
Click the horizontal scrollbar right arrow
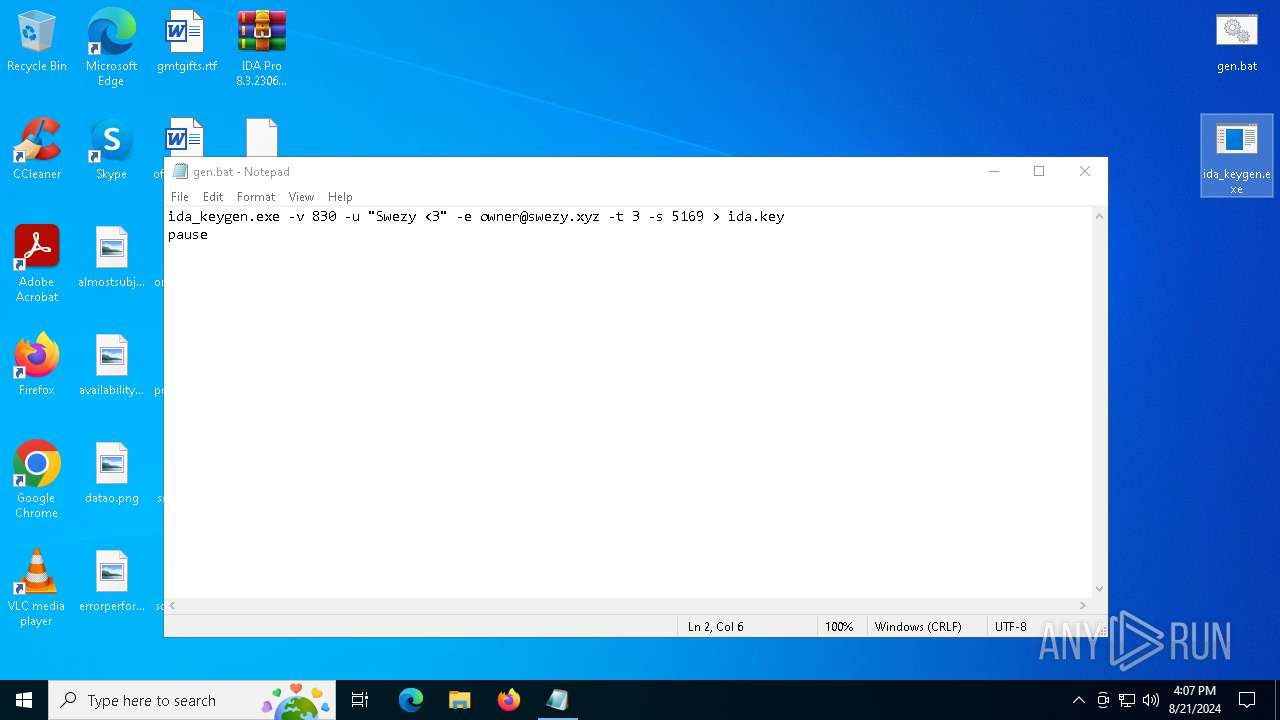pos(1082,605)
